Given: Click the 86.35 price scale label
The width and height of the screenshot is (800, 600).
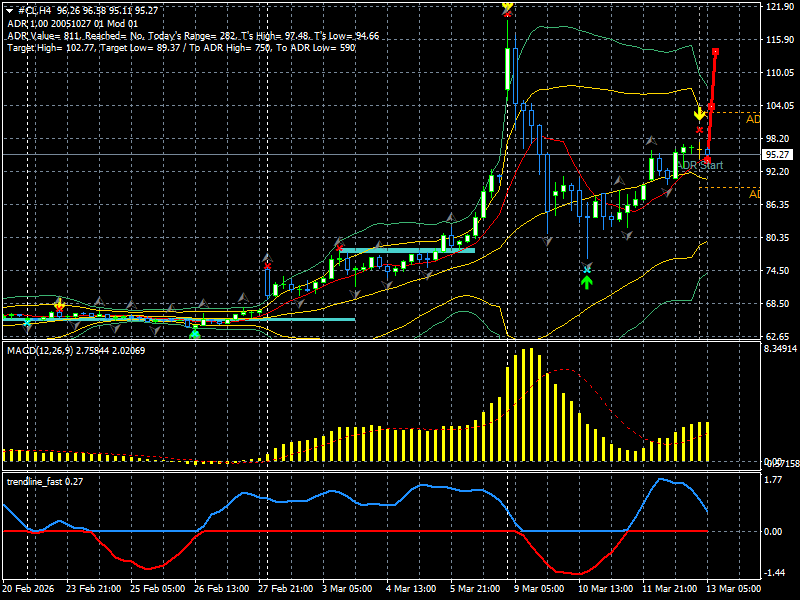Looking at the screenshot, I should [x=778, y=205].
